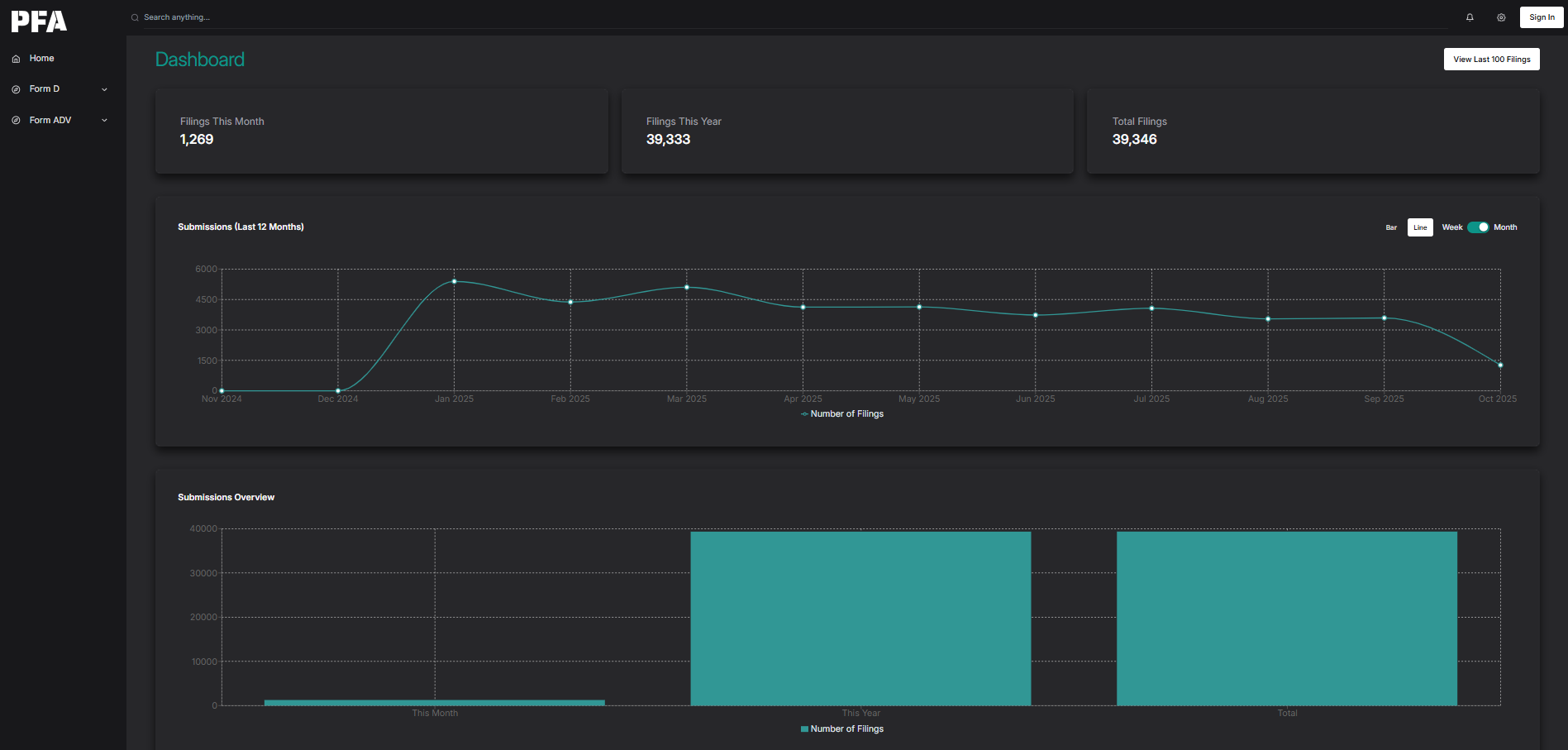Screen dimensions: 1568x750
Task: Select the Oct 2025 data point on the line chart
Action: click(x=1499, y=364)
